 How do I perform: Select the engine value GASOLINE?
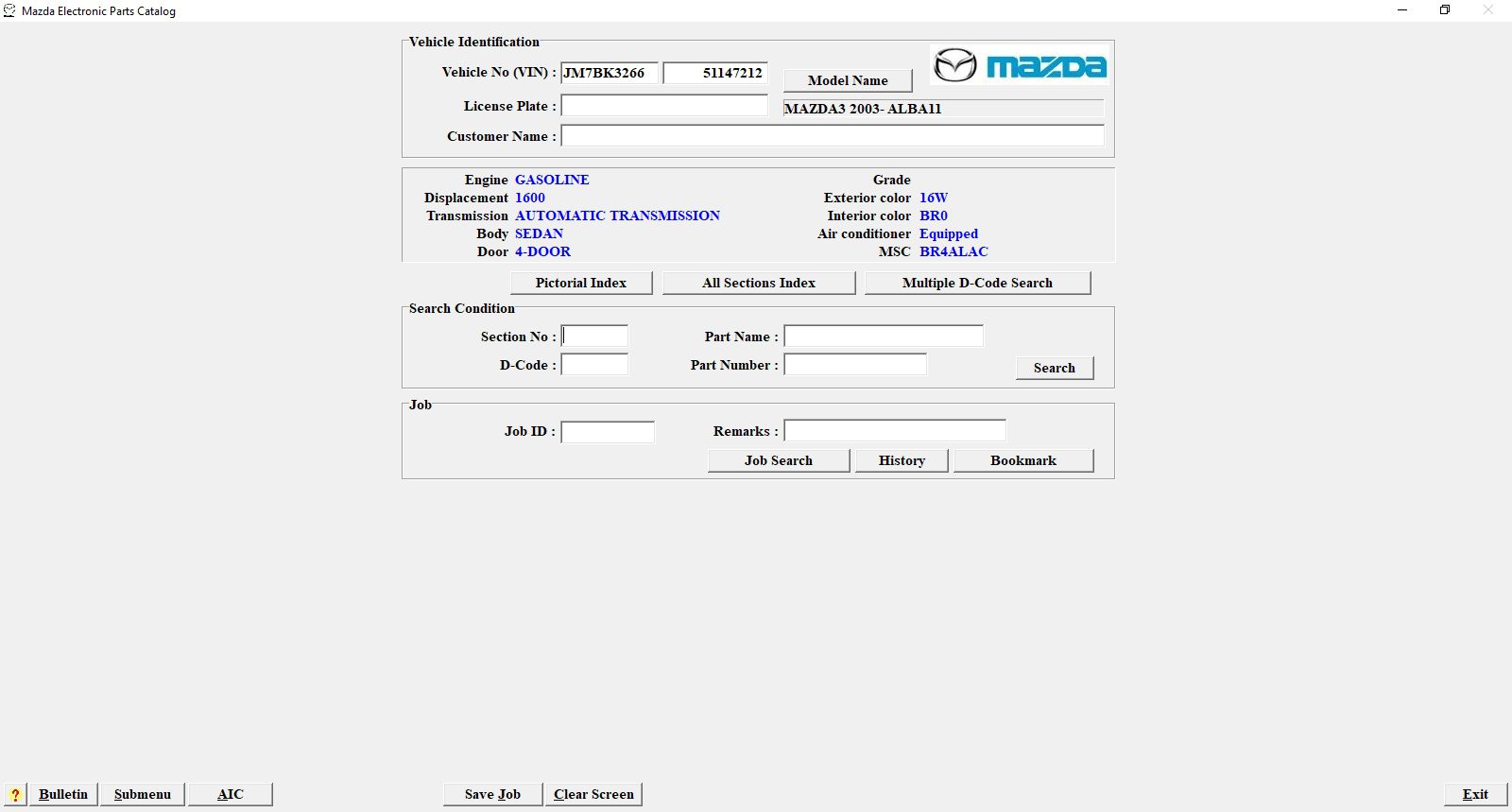pos(552,180)
